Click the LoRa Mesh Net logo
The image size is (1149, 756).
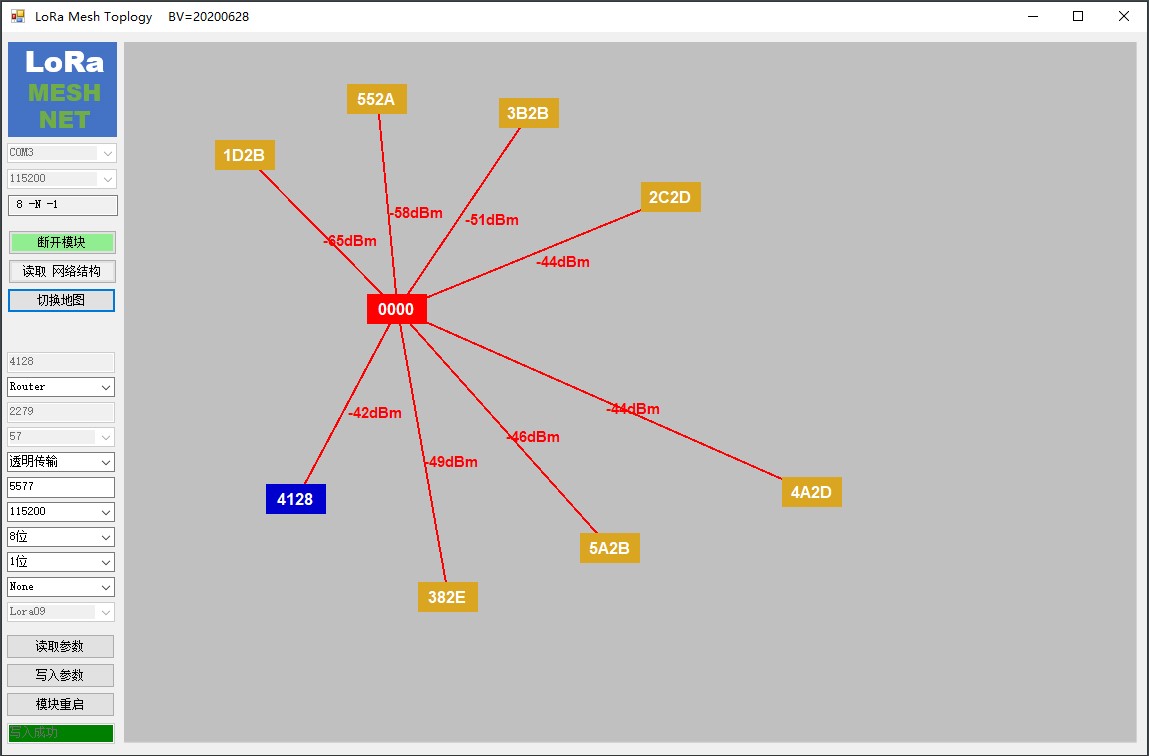tap(62, 89)
